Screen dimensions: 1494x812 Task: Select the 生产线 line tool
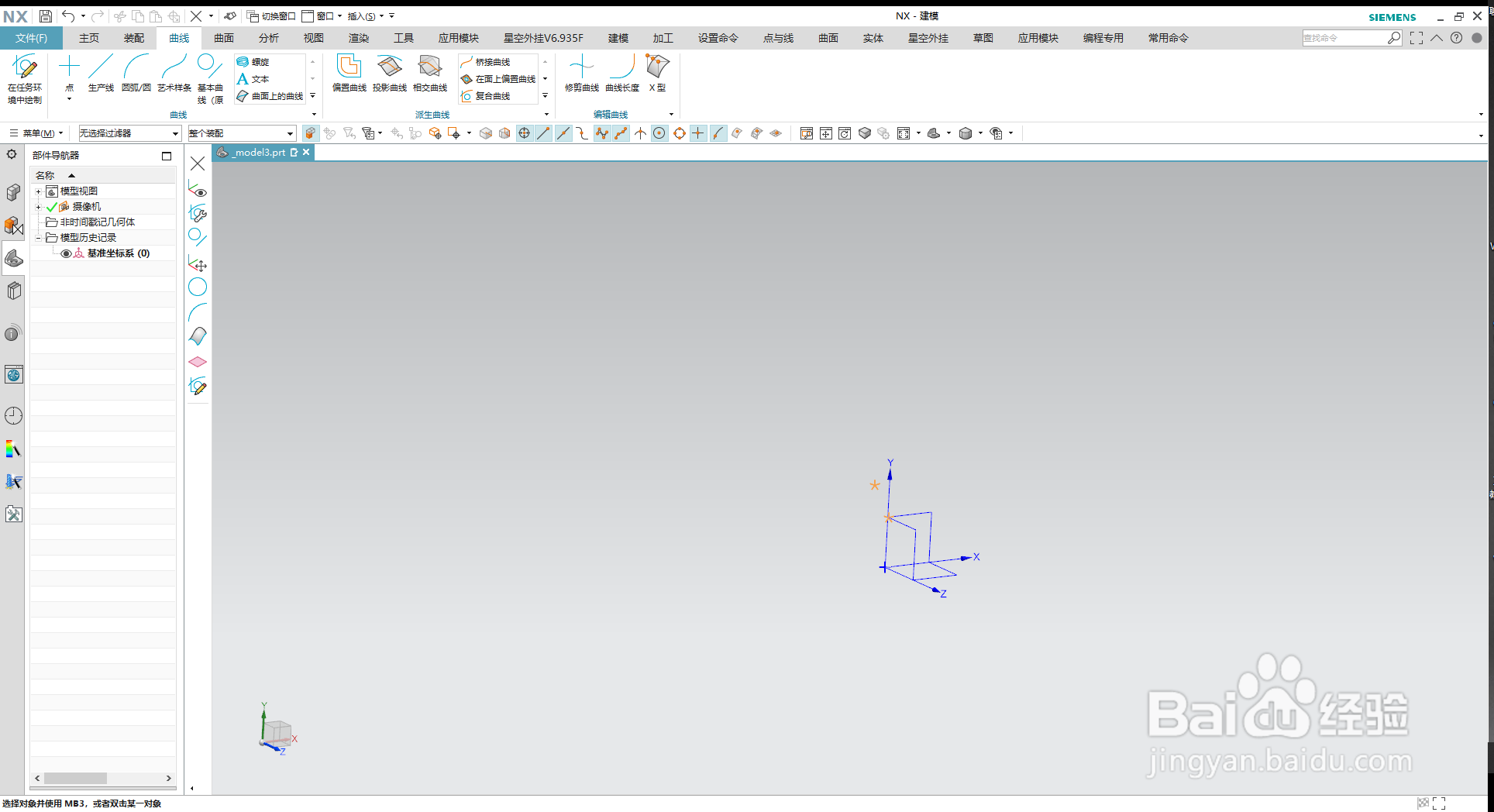(101, 74)
